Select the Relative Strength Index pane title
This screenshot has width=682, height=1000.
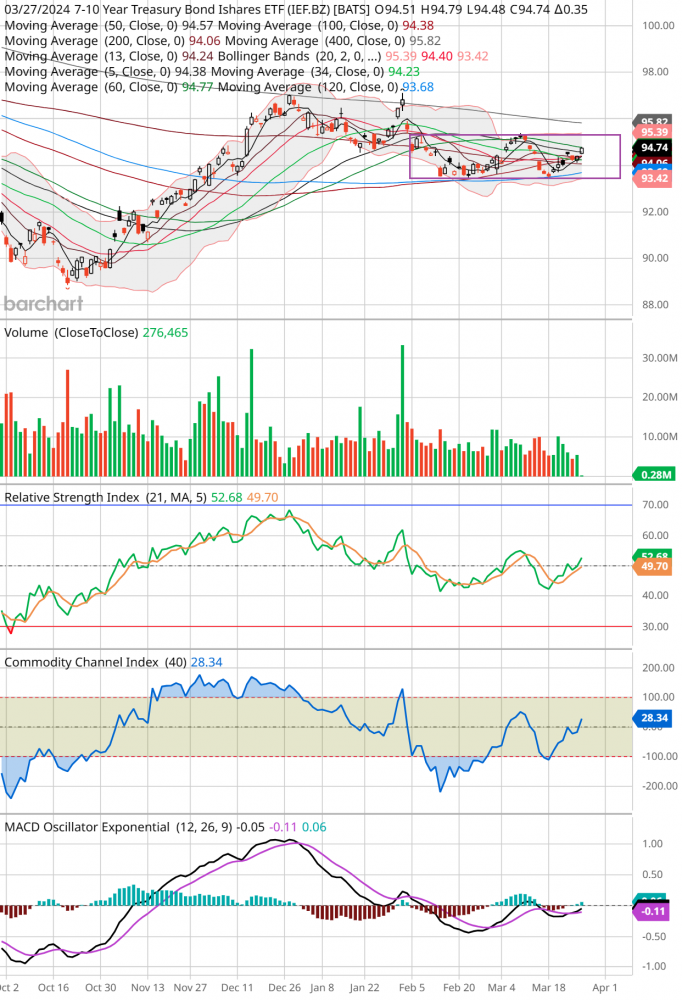80,496
